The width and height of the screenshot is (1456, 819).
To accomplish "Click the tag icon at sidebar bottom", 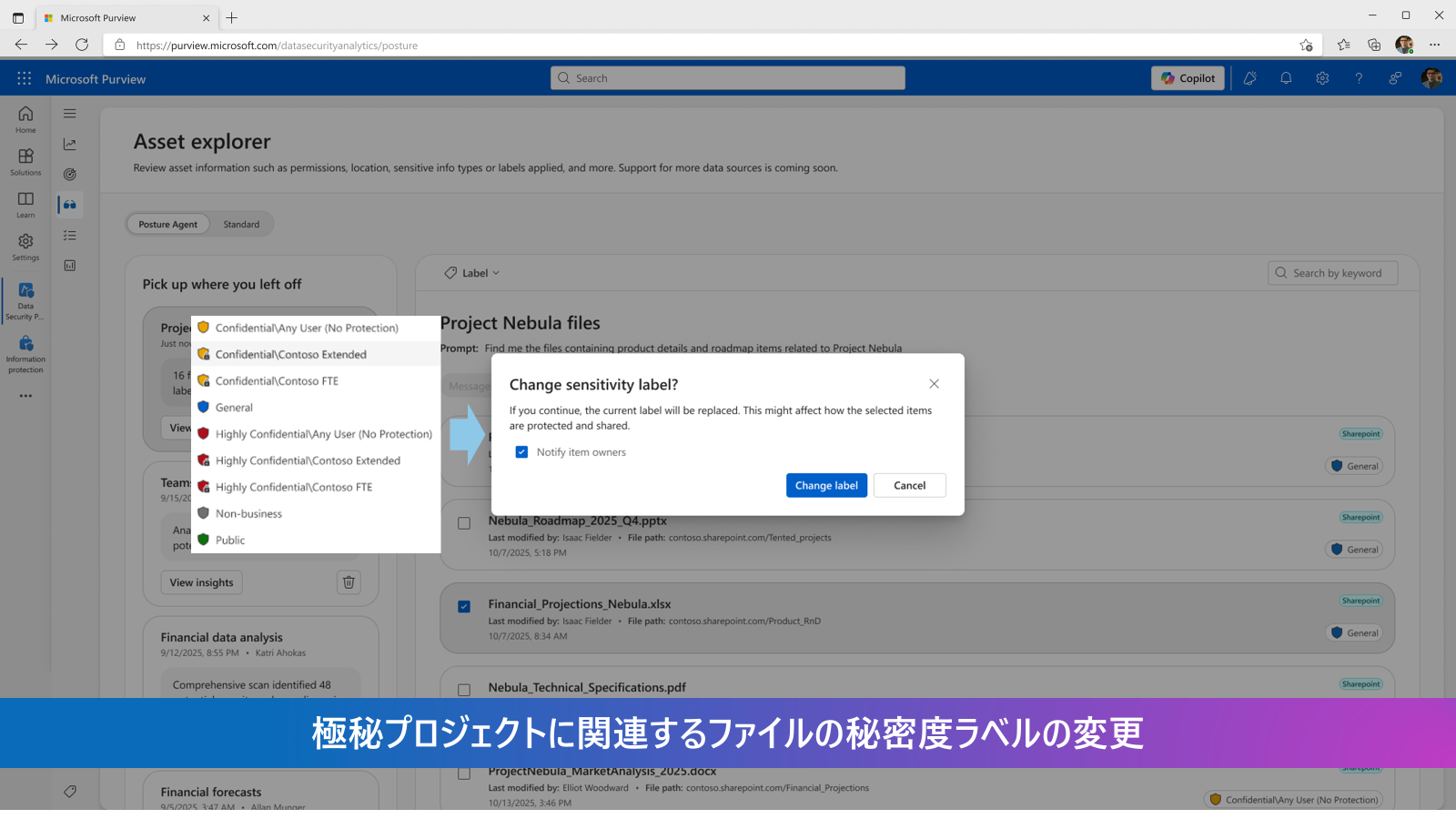I will (70, 792).
